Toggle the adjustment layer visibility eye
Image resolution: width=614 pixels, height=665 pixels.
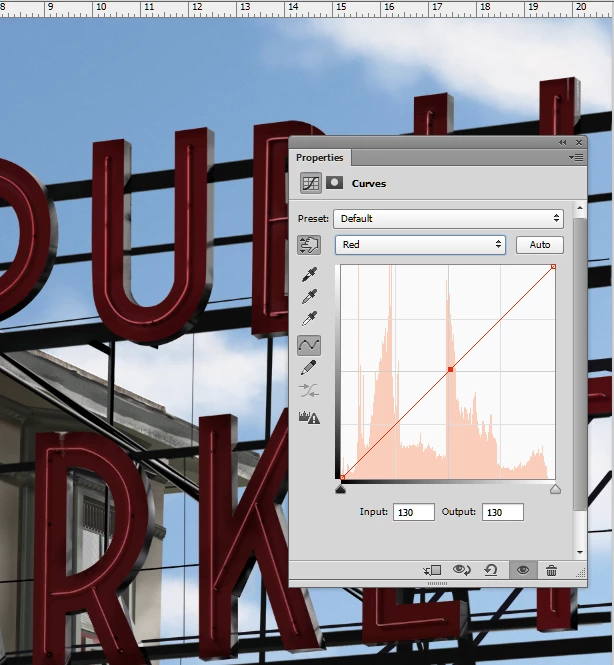click(x=523, y=570)
